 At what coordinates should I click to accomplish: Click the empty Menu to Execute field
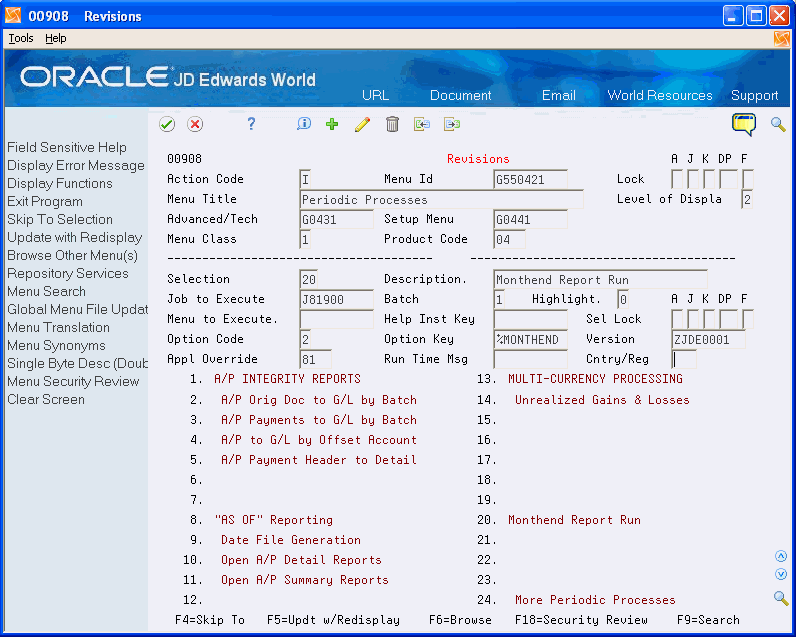pos(337,319)
